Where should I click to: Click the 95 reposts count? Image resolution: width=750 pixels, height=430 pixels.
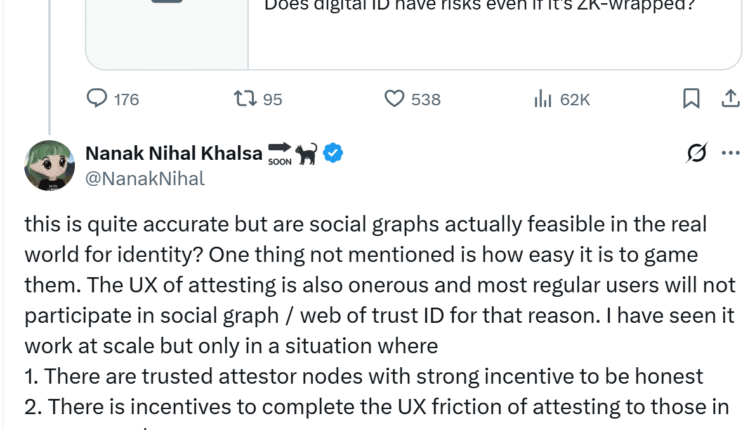pos(273,99)
